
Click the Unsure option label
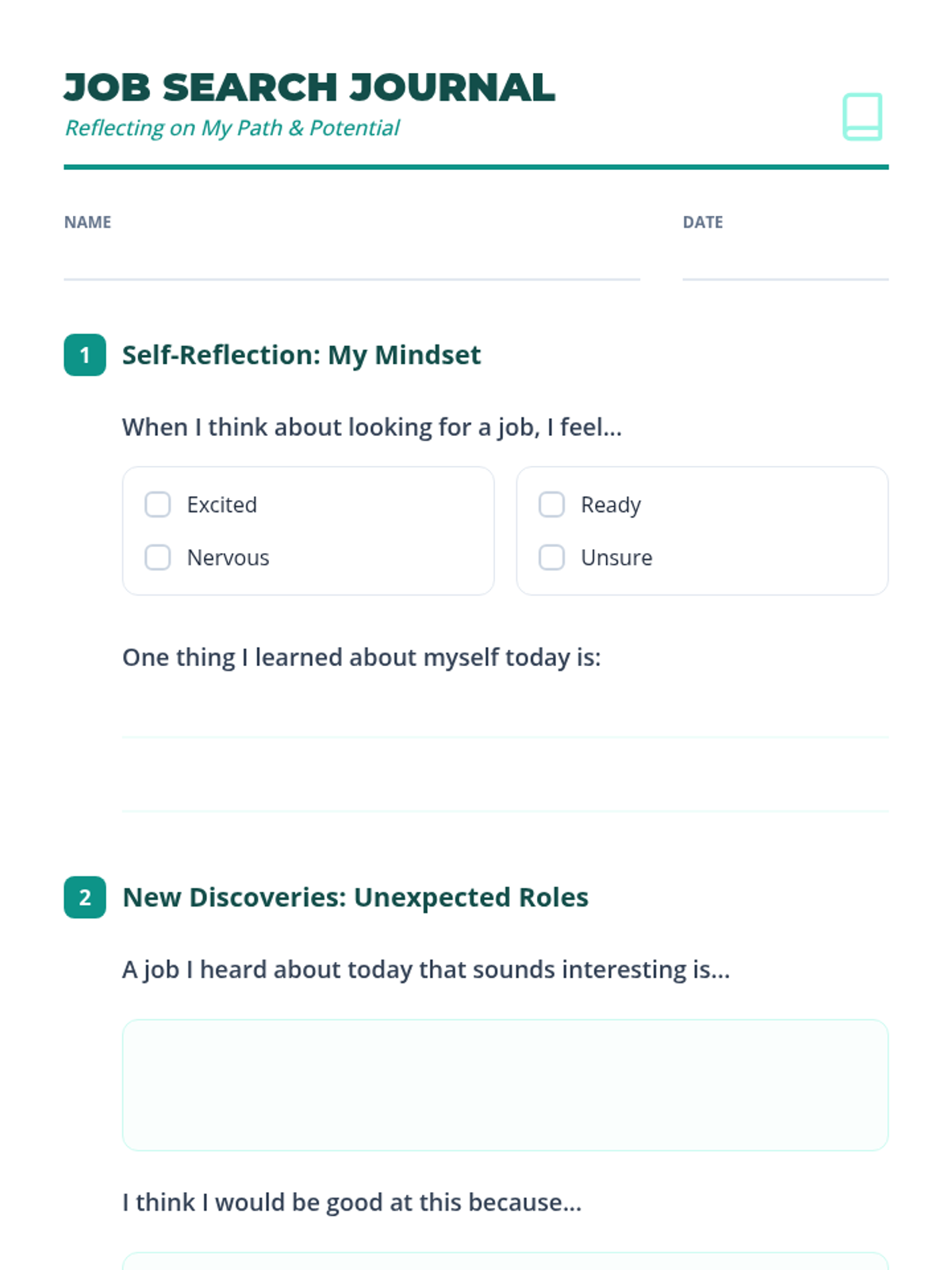coord(616,557)
